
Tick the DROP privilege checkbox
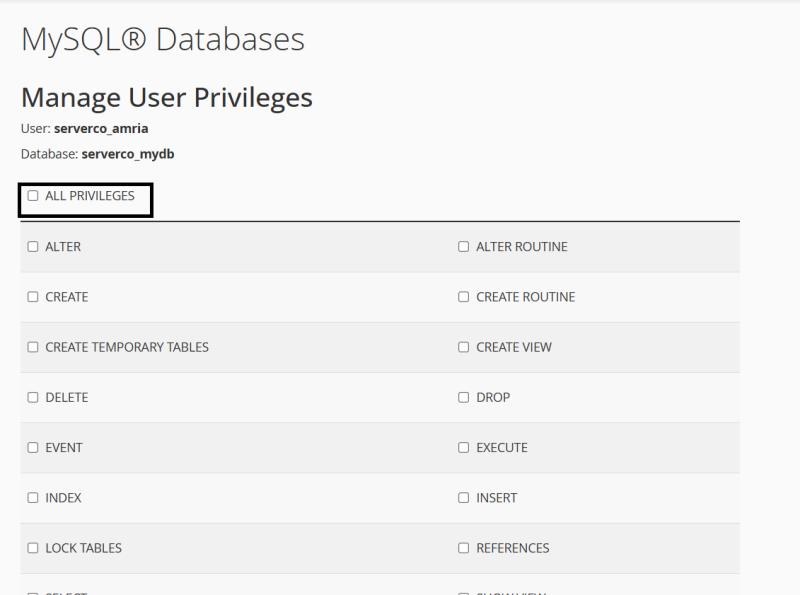tap(463, 397)
